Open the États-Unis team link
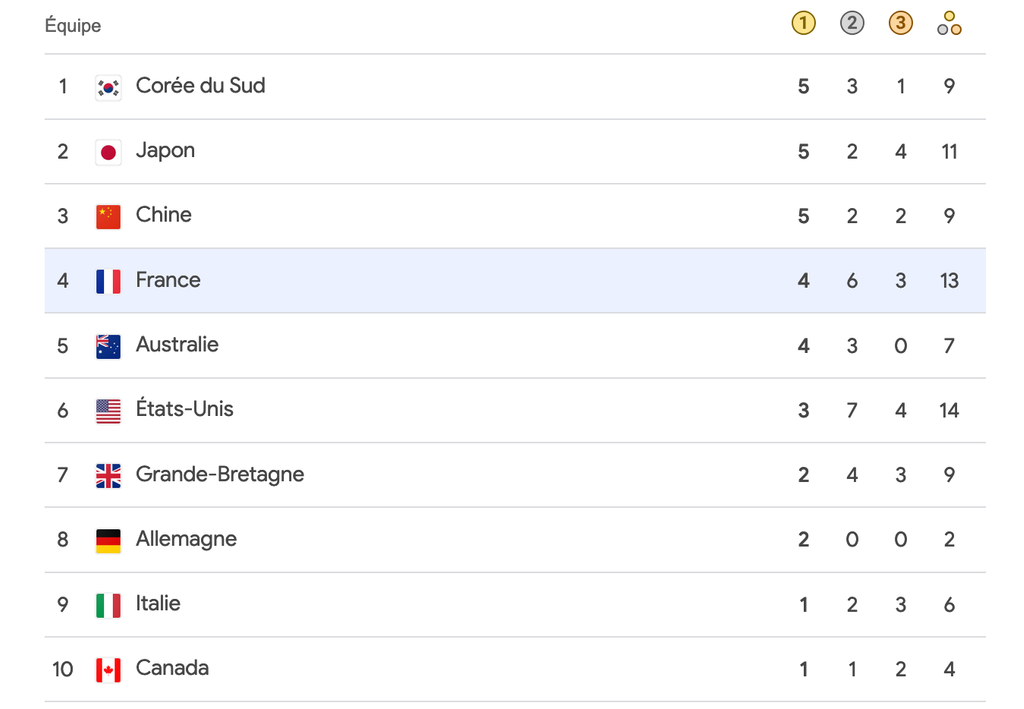 [x=184, y=409]
